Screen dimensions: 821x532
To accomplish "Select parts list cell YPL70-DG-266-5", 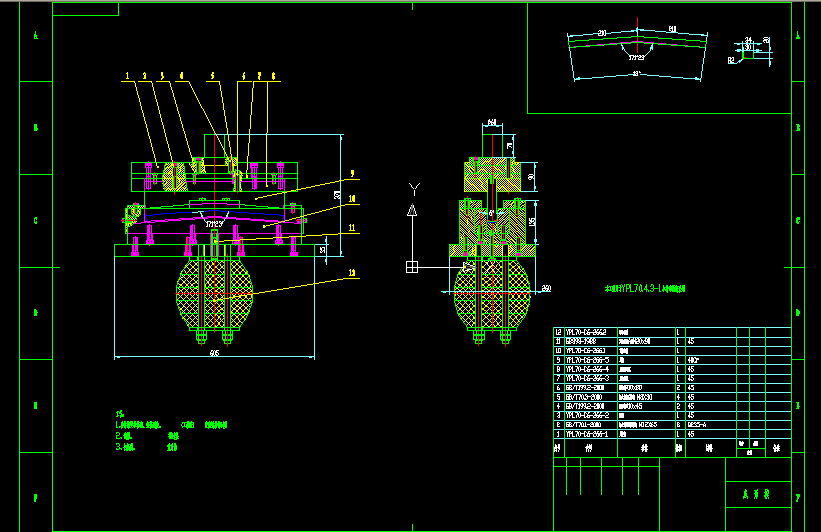I will pos(587,360).
